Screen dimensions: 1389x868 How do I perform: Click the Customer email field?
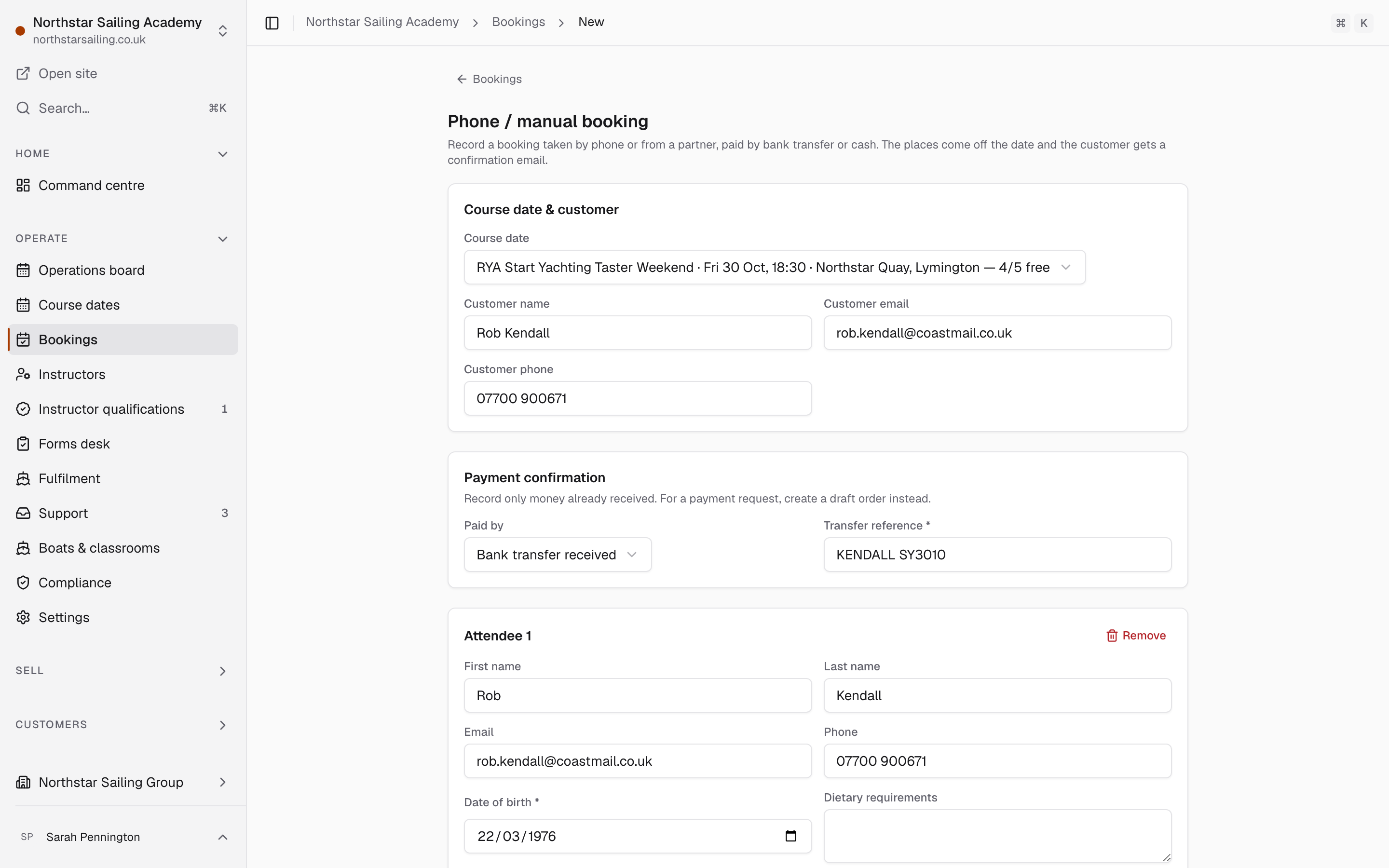[997, 333]
